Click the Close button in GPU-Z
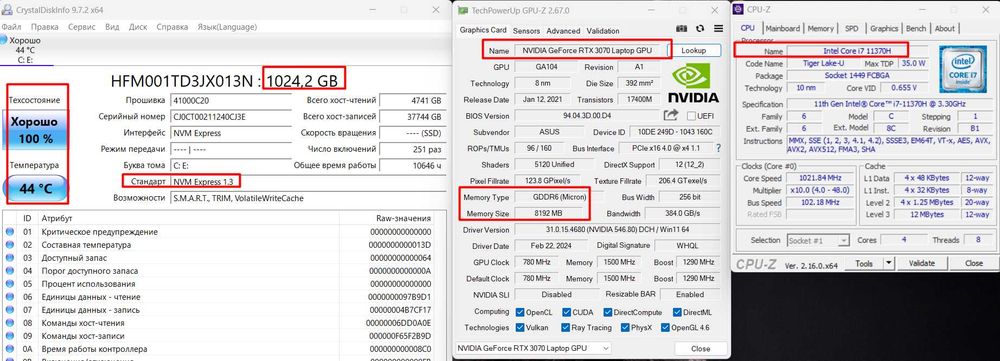Viewport: 1000px width, 361px height. (700, 348)
